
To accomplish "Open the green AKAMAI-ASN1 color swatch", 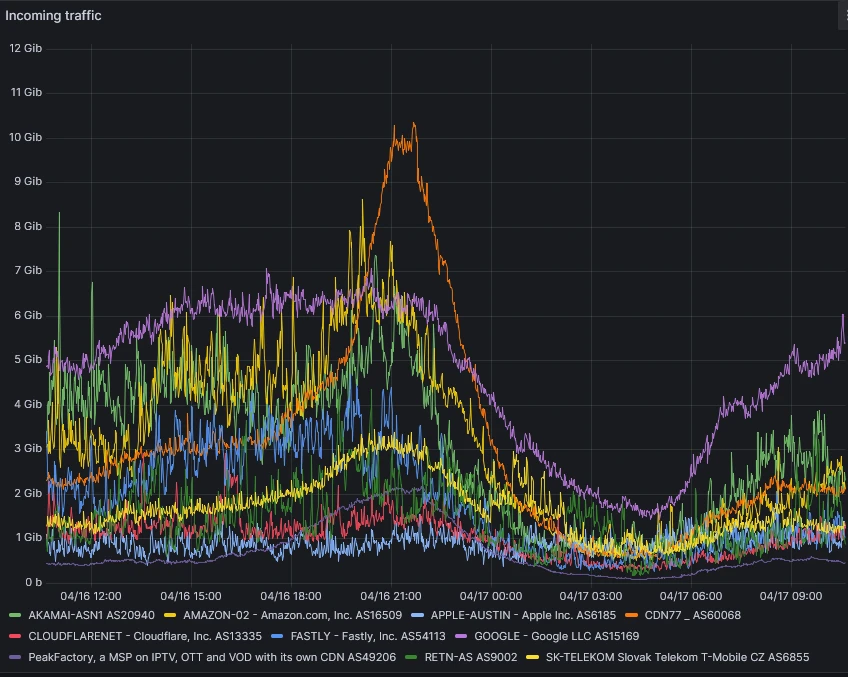I will [16, 615].
